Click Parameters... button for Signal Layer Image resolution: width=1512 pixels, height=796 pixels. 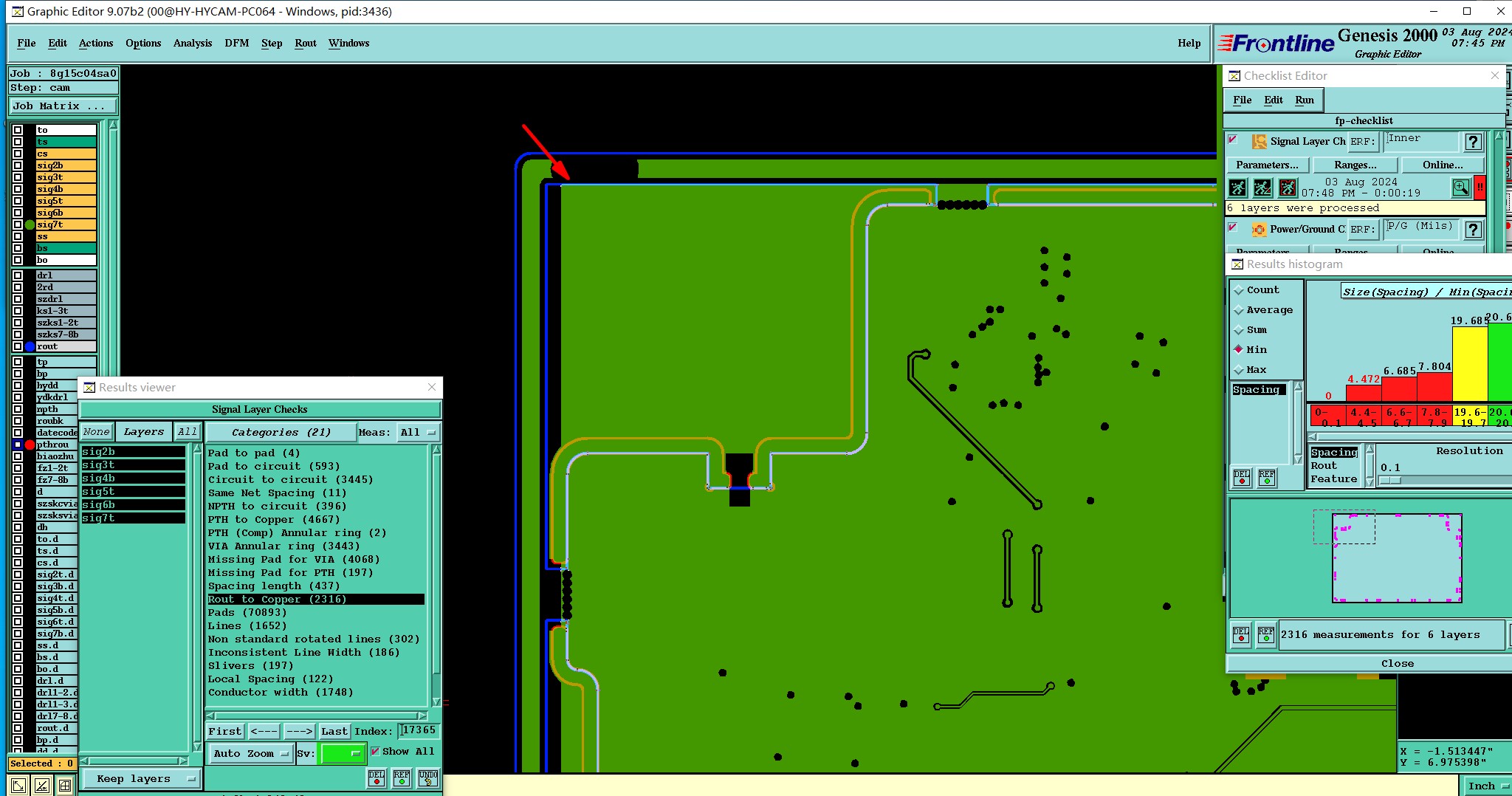pyautogui.click(x=1267, y=165)
